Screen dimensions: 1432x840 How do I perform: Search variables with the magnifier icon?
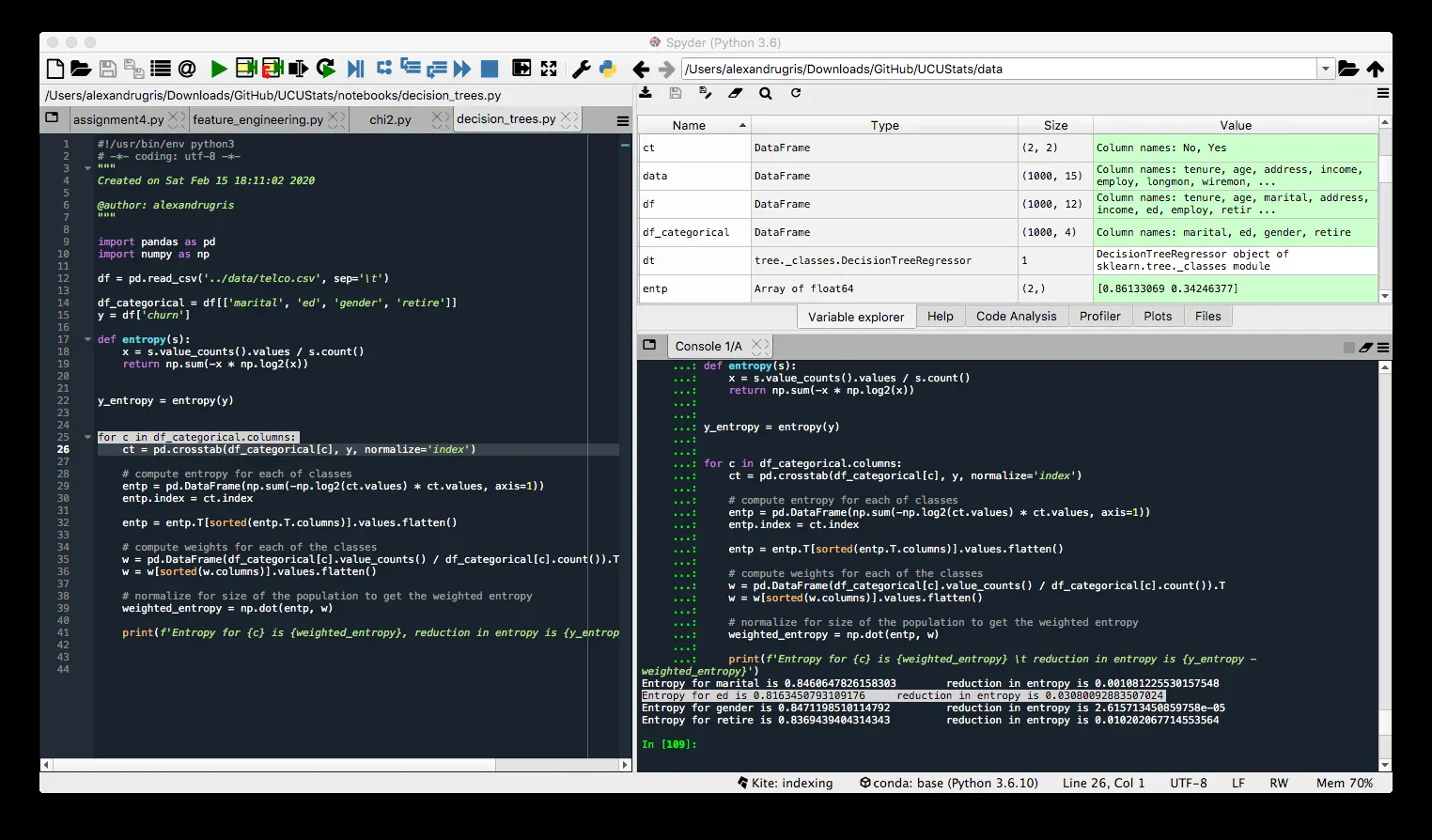(x=766, y=93)
